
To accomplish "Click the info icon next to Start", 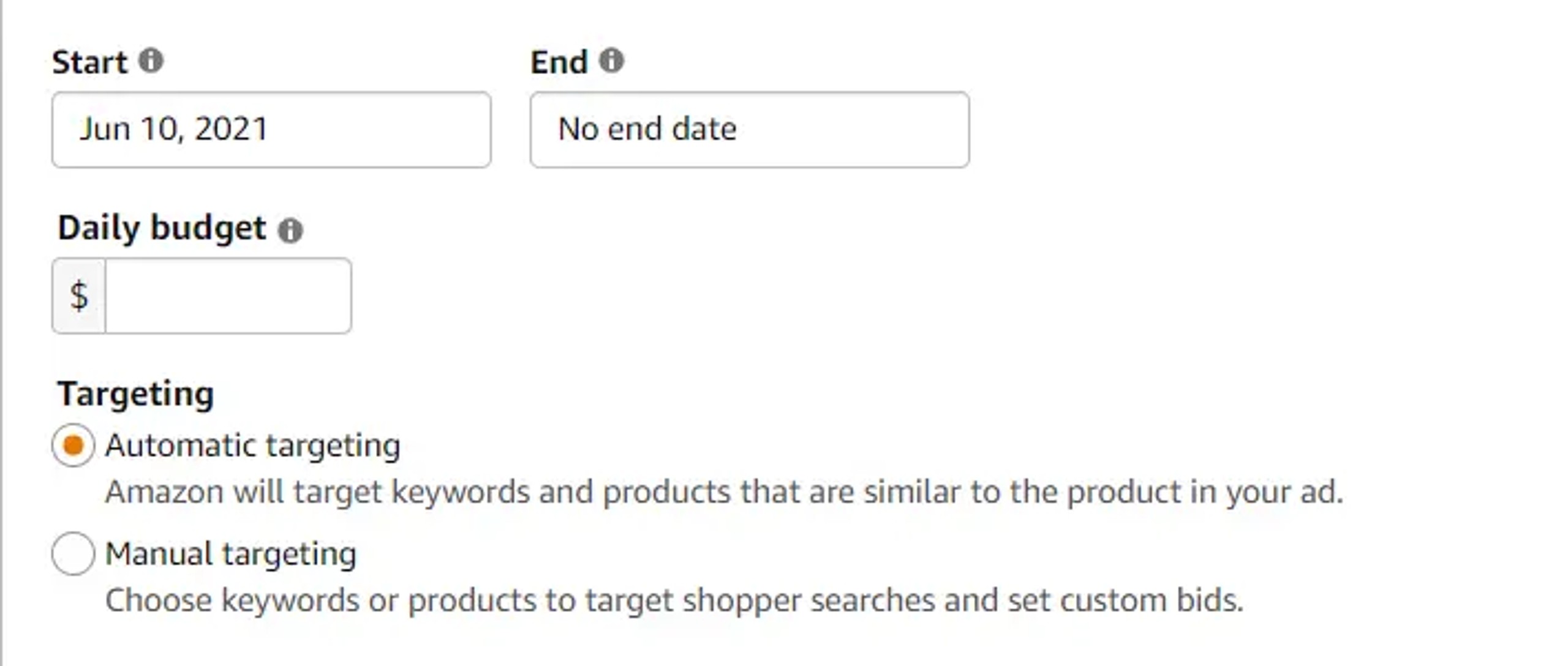I will coord(151,61).
